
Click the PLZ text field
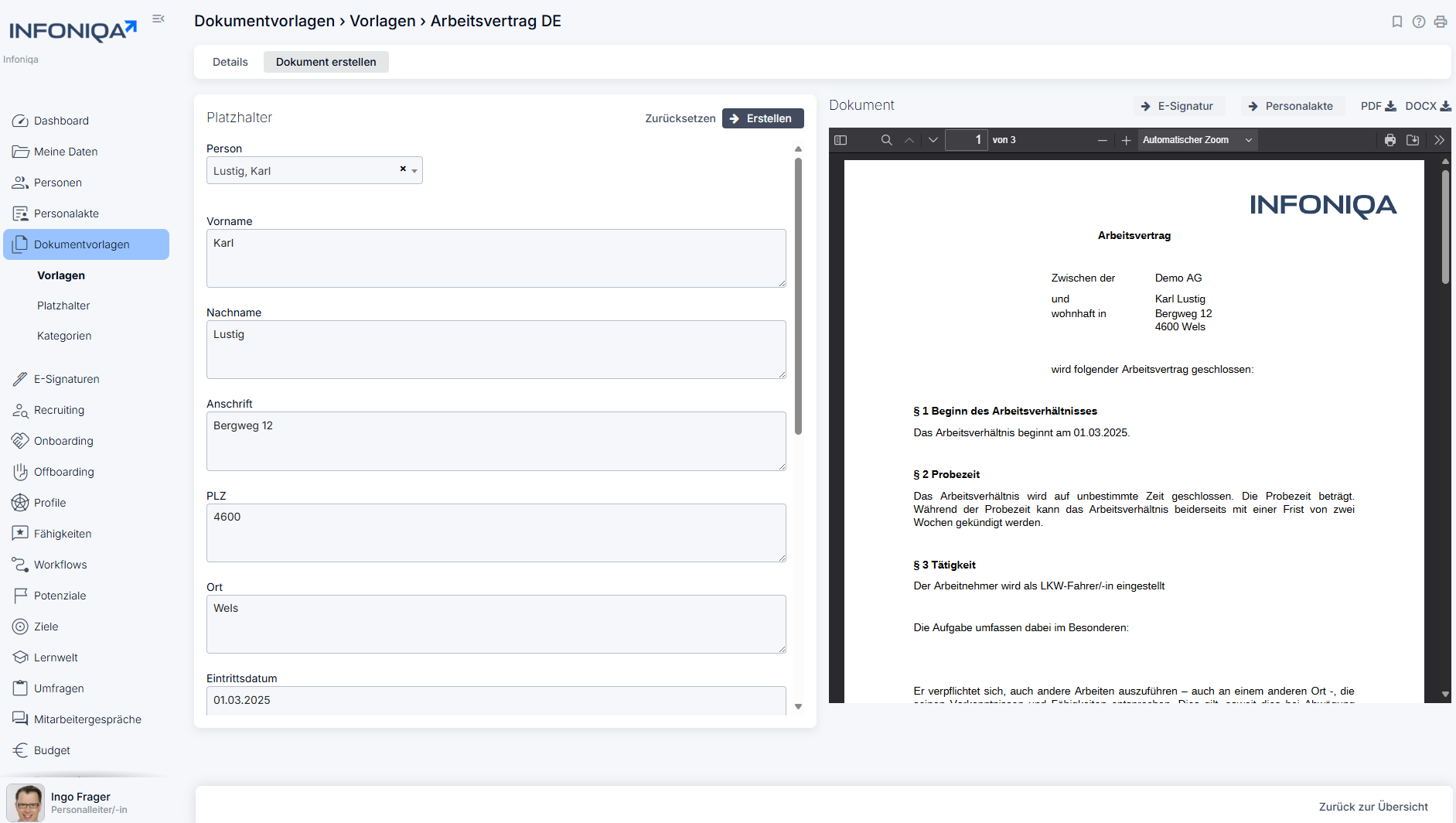coord(496,533)
